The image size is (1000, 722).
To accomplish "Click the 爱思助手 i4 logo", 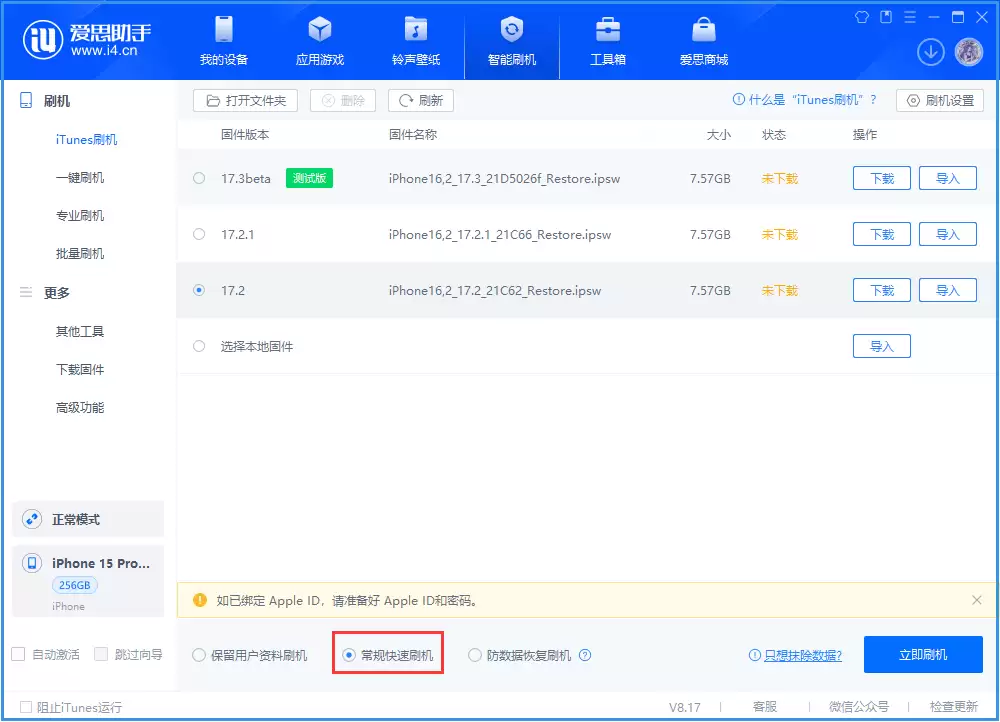I will pyautogui.click(x=87, y=40).
